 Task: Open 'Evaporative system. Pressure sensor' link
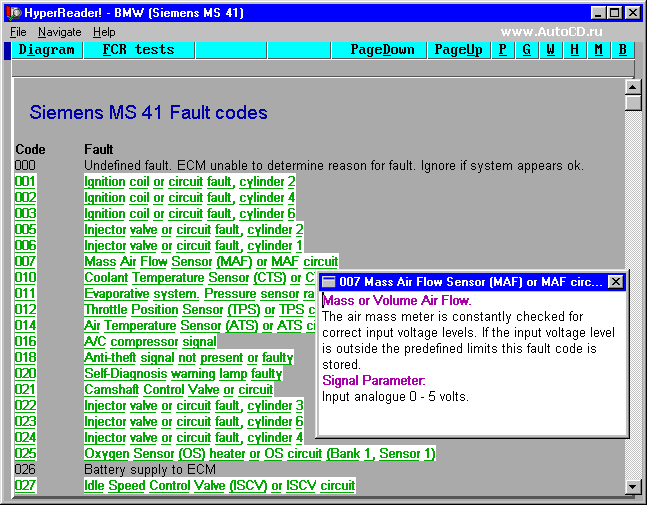[200, 294]
